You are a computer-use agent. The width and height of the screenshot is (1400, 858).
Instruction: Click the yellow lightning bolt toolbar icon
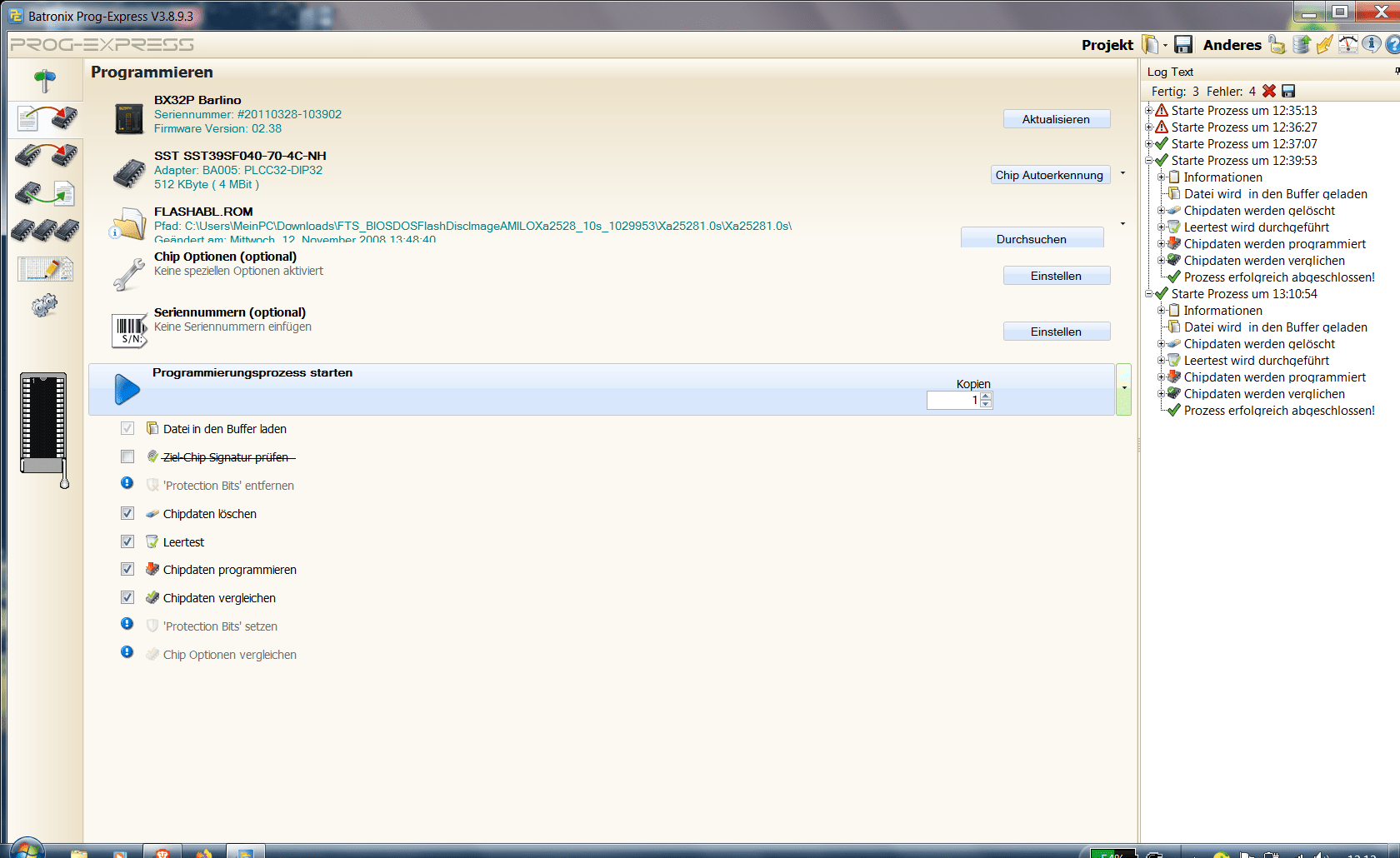point(1324,44)
